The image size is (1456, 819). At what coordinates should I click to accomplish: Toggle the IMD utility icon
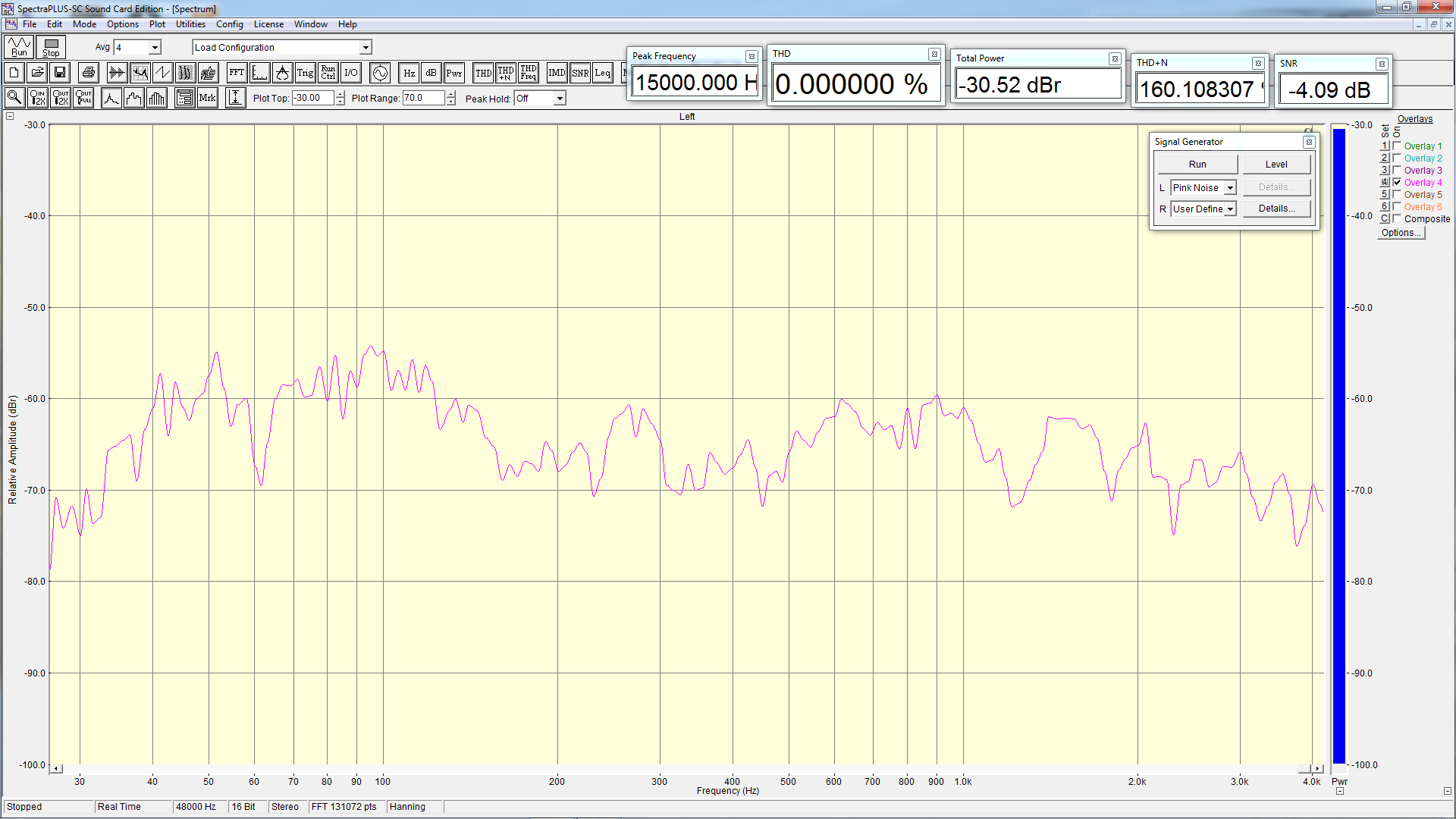point(557,73)
